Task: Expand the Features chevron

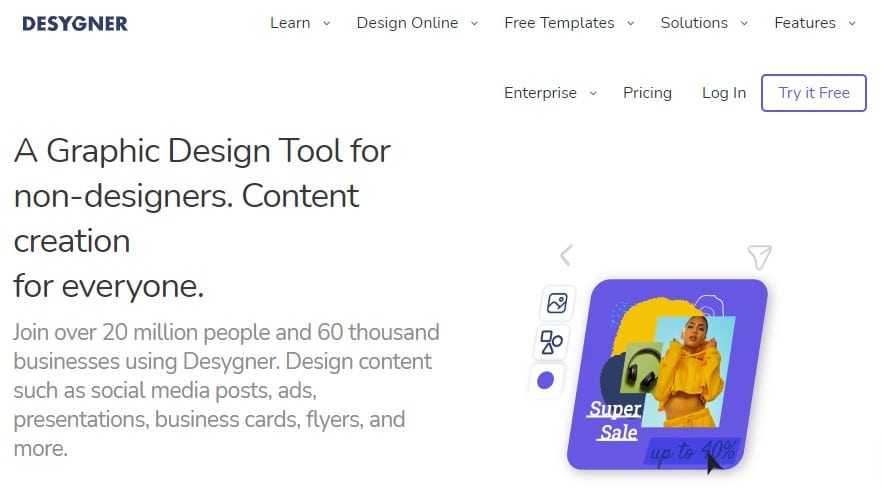Action: (x=852, y=24)
